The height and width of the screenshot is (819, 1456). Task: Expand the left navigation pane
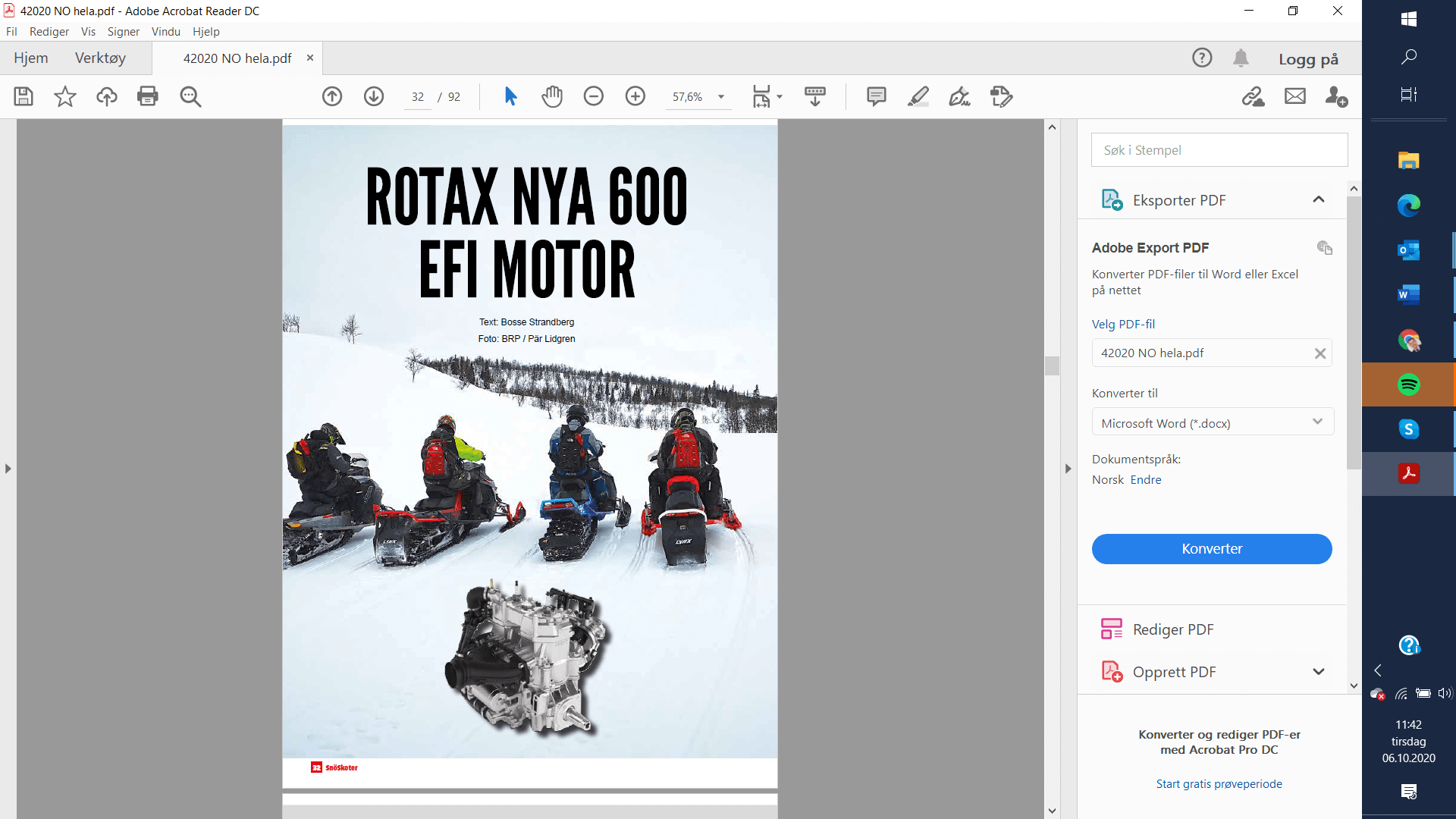pos(8,469)
